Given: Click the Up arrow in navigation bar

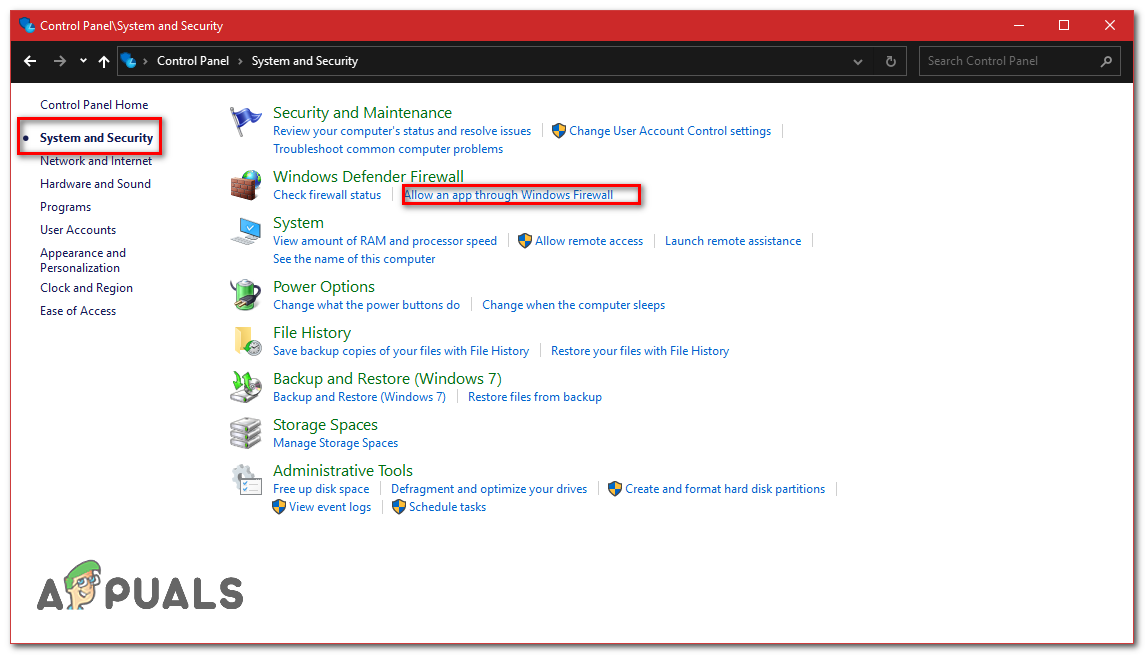Looking at the screenshot, I should (103, 61).
